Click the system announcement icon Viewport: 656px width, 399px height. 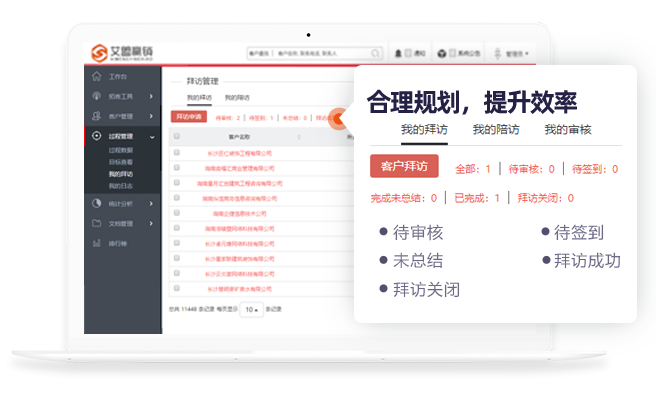pyautogui.click(x=442, y=54)
